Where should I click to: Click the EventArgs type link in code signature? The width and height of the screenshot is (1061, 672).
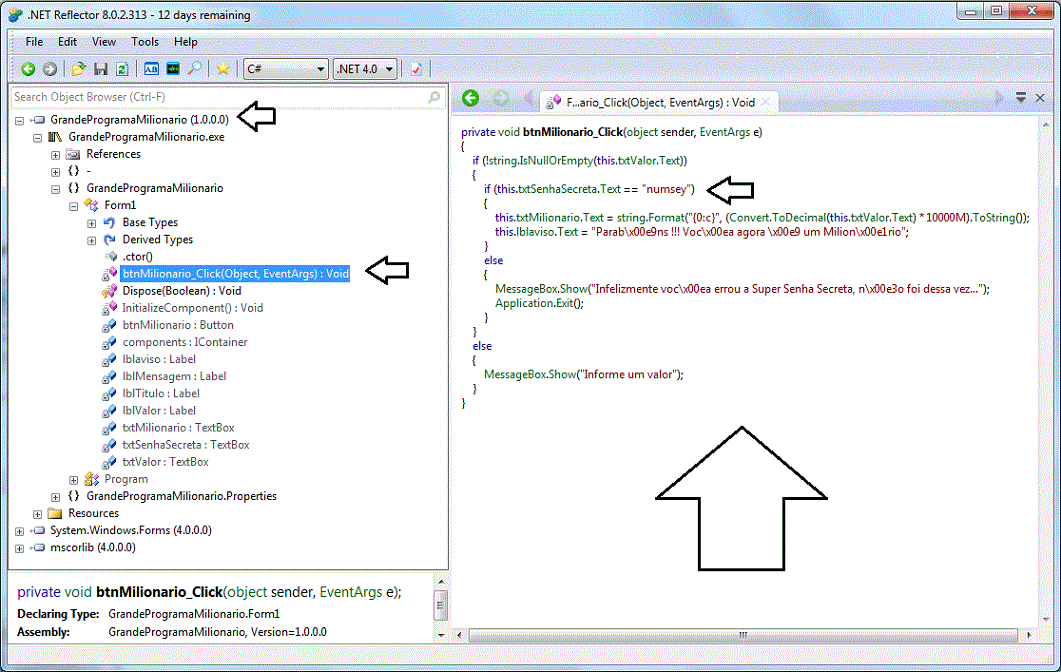pyautogui.click(x=725, y=132)
